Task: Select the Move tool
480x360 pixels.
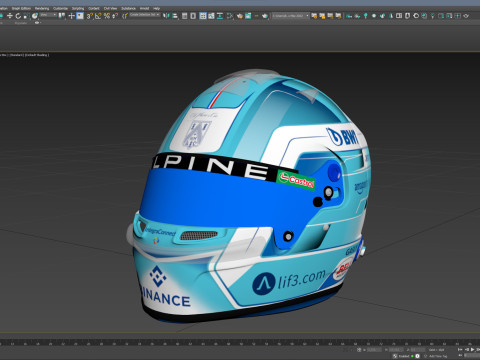Action: click(x=10, y=16)
